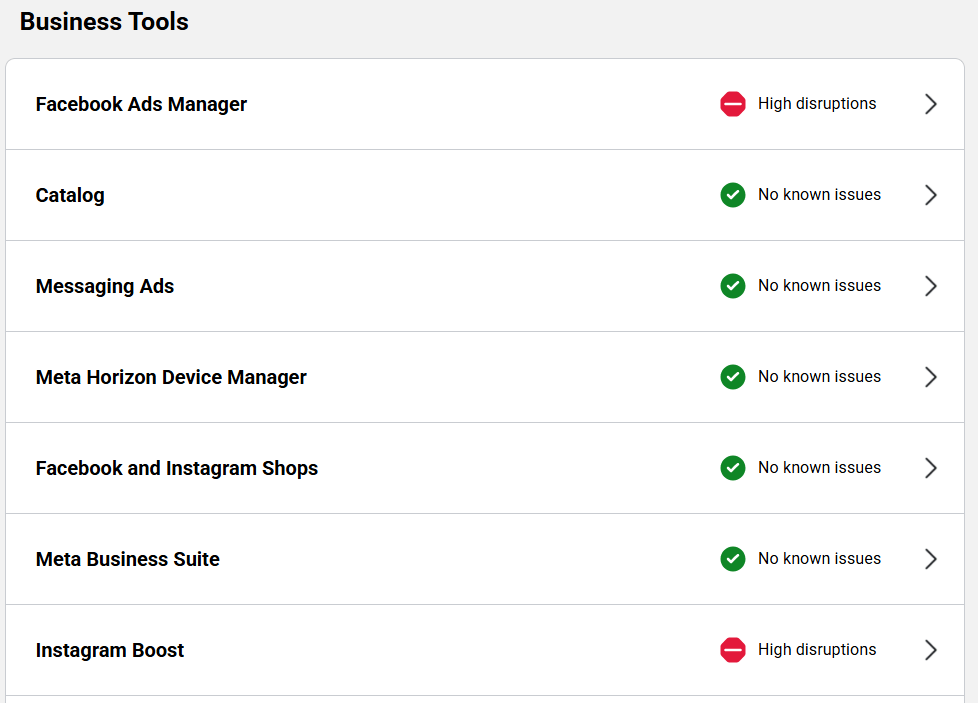Image resolution: width=978 pixels, height=703 pixels.
Task: Expand the Facebook Ads Manager row chevron
Action: click(930, 104)
